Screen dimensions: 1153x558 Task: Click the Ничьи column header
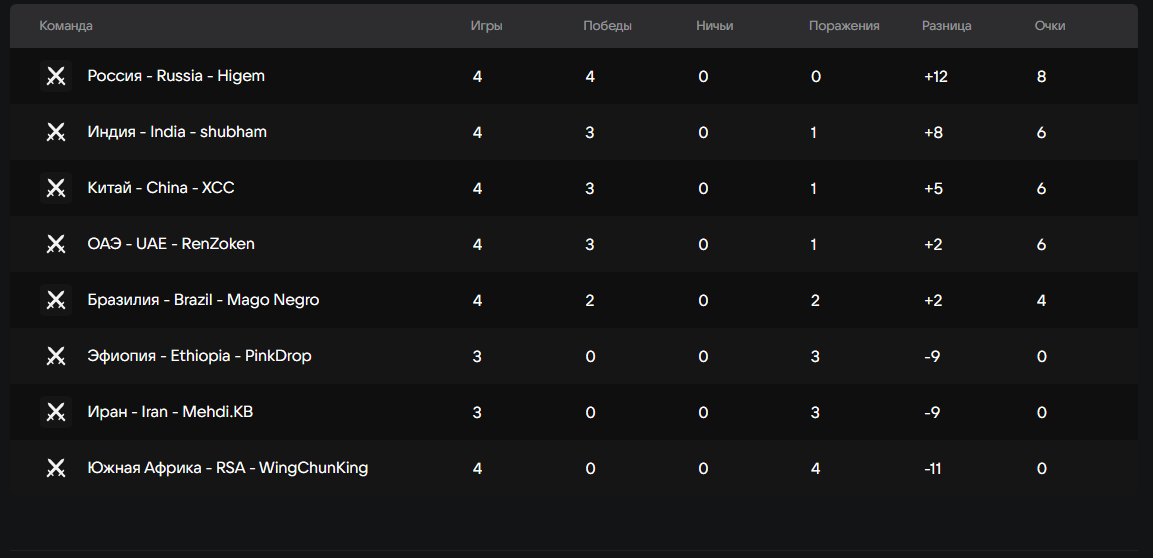coord(715,26)
